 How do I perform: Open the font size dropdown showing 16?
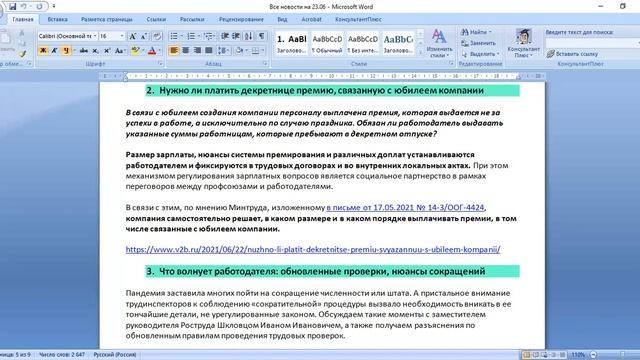tap(122, 36)
